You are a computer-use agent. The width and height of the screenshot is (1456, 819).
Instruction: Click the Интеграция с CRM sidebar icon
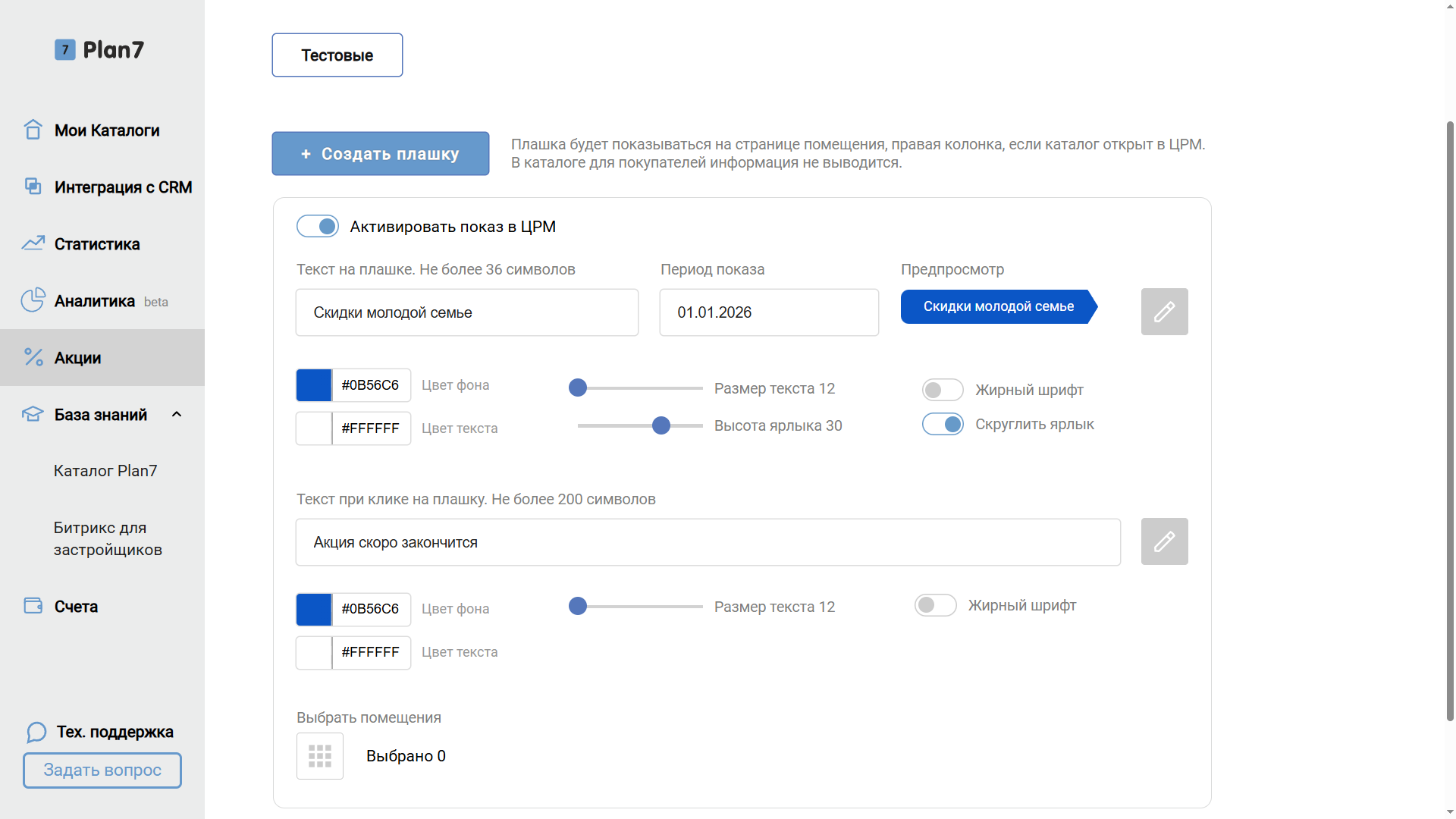click(33, 187)
